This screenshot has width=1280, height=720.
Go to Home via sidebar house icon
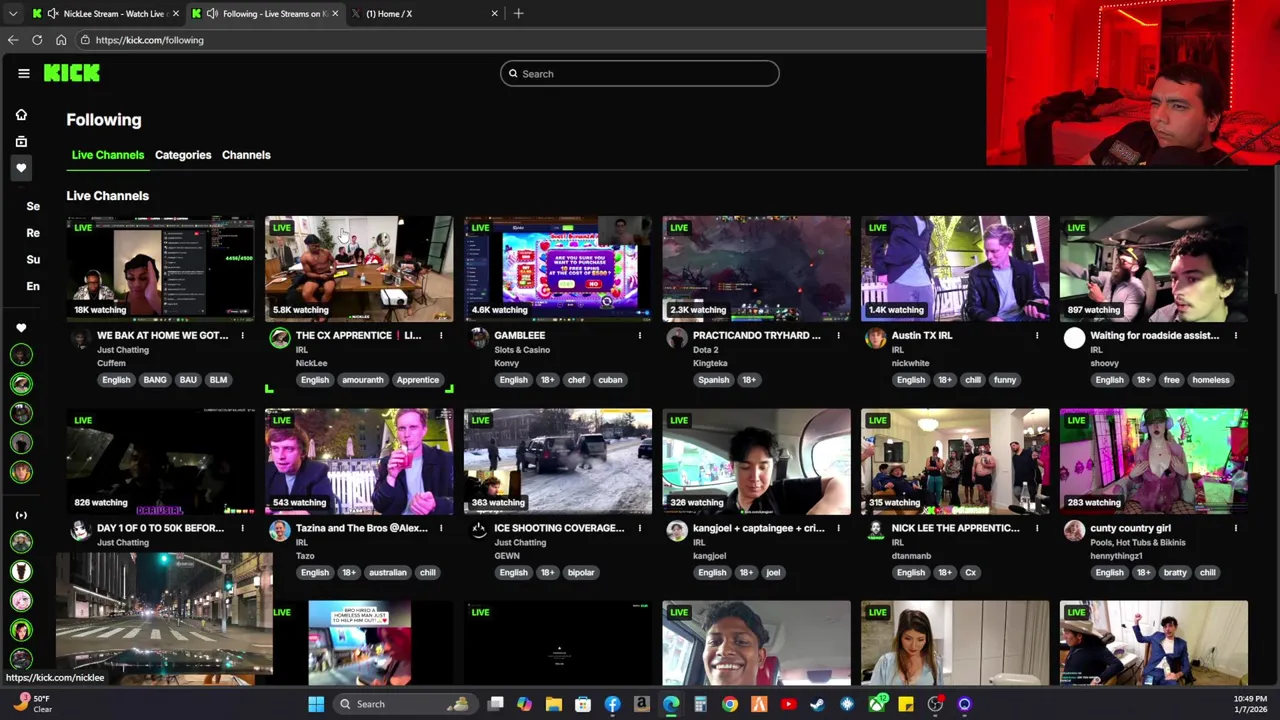click(x=21, y=115)
